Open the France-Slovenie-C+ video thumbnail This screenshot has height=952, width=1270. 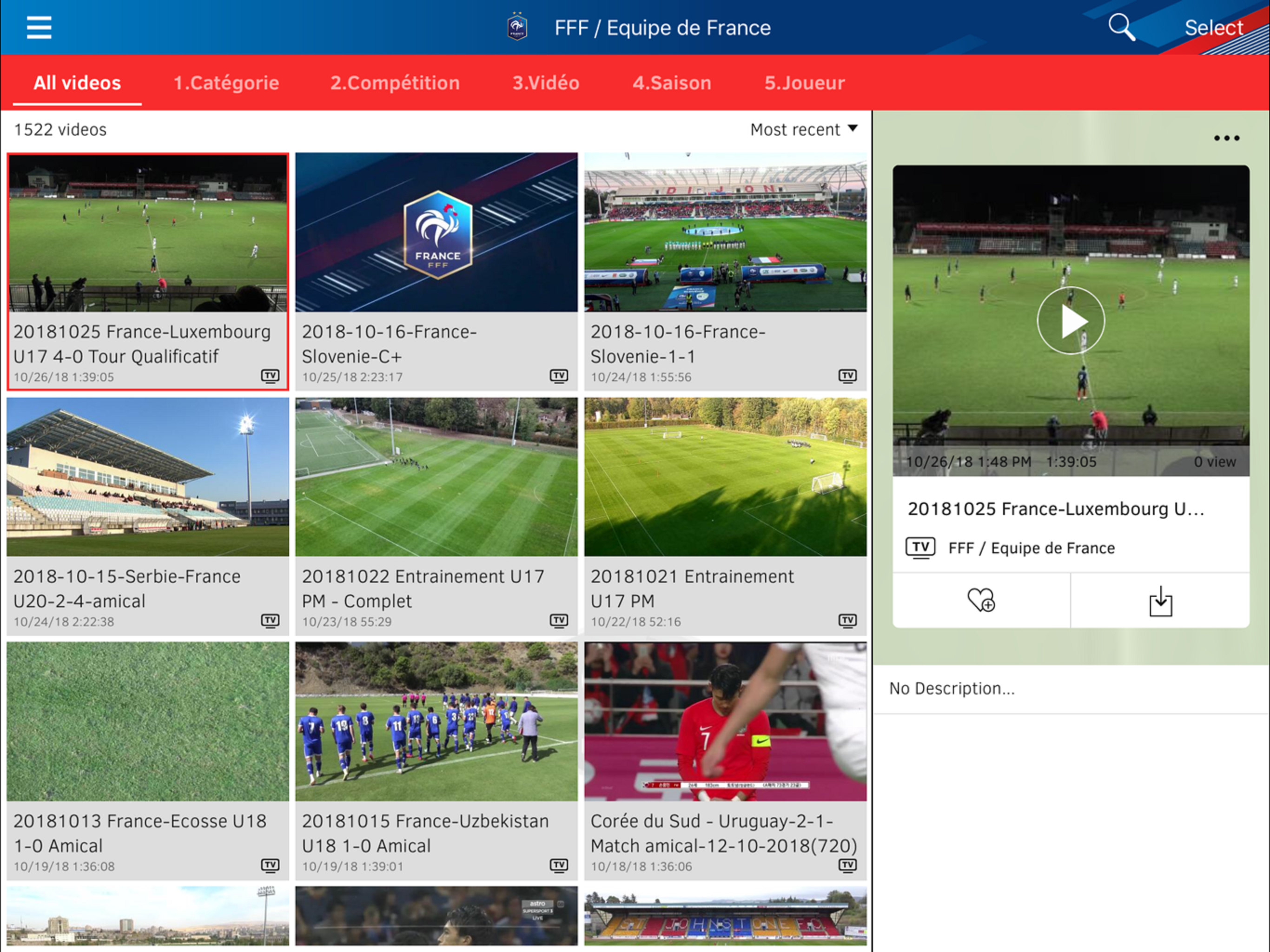437,232
